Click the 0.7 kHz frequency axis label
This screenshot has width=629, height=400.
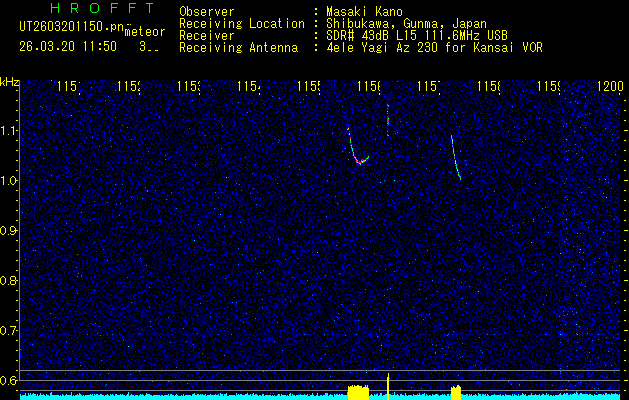pos(9,330)
